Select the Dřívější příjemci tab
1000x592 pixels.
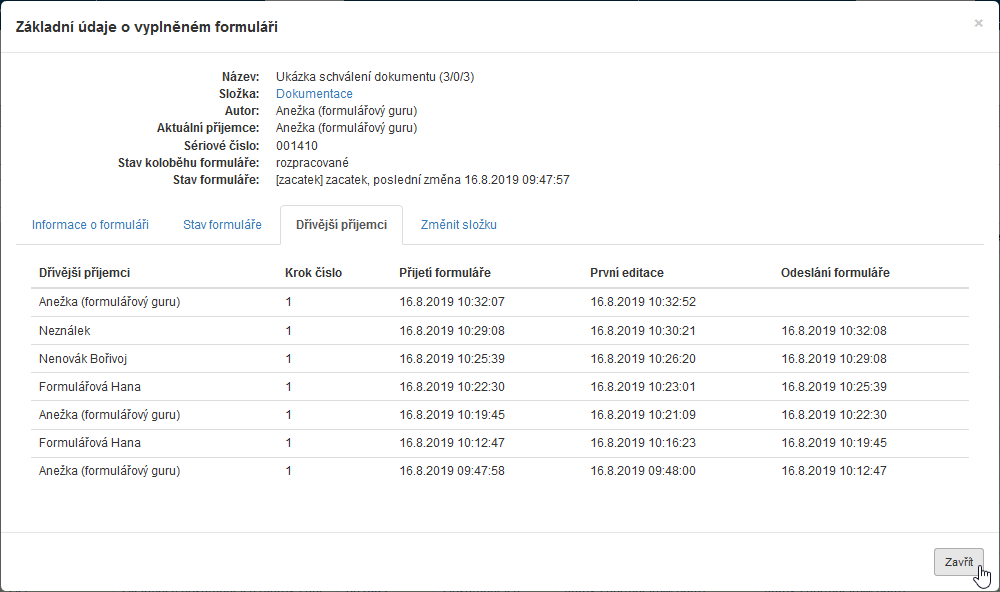(341, 225)
